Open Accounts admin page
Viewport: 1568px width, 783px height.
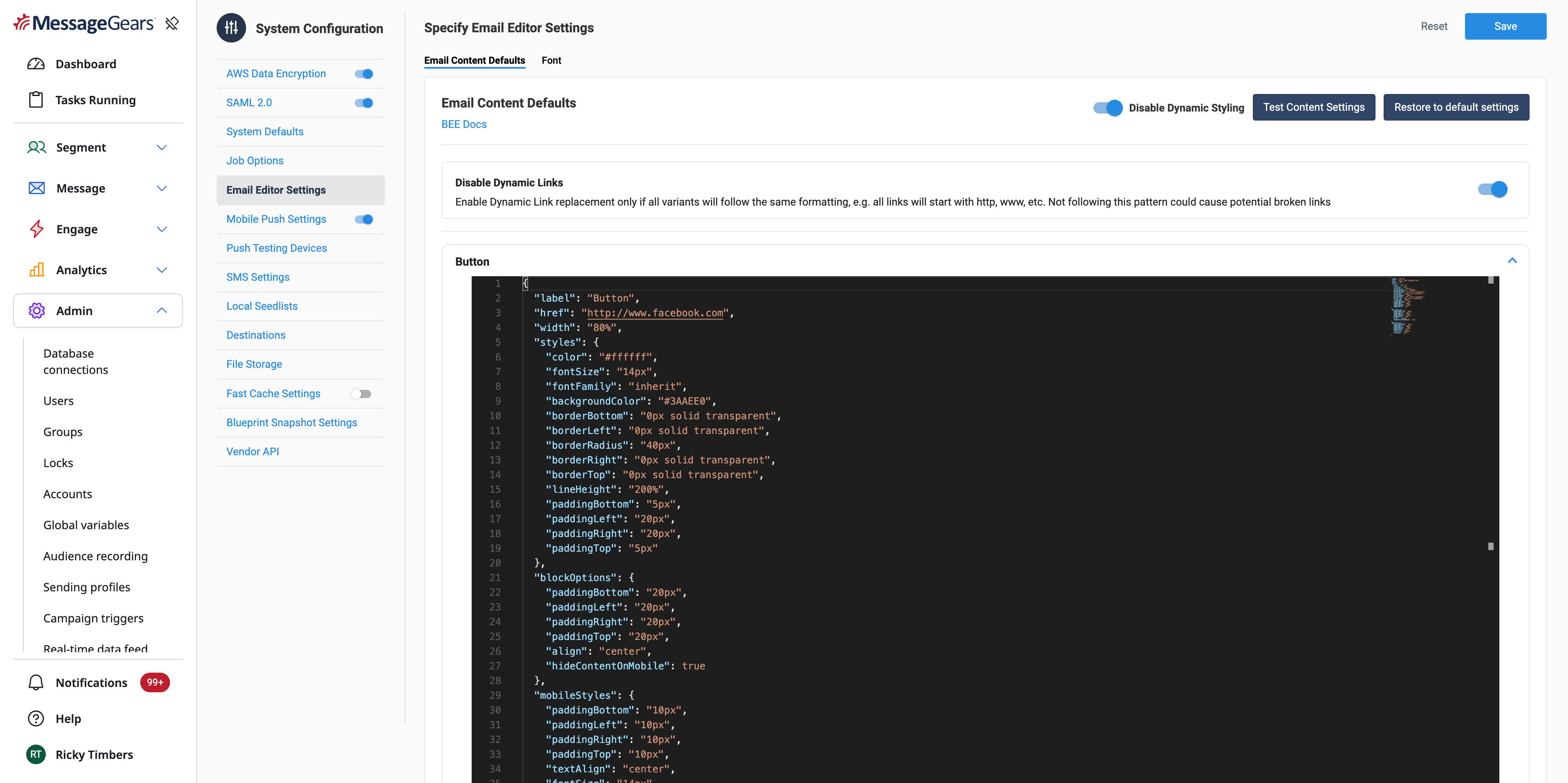coord(67,494)
